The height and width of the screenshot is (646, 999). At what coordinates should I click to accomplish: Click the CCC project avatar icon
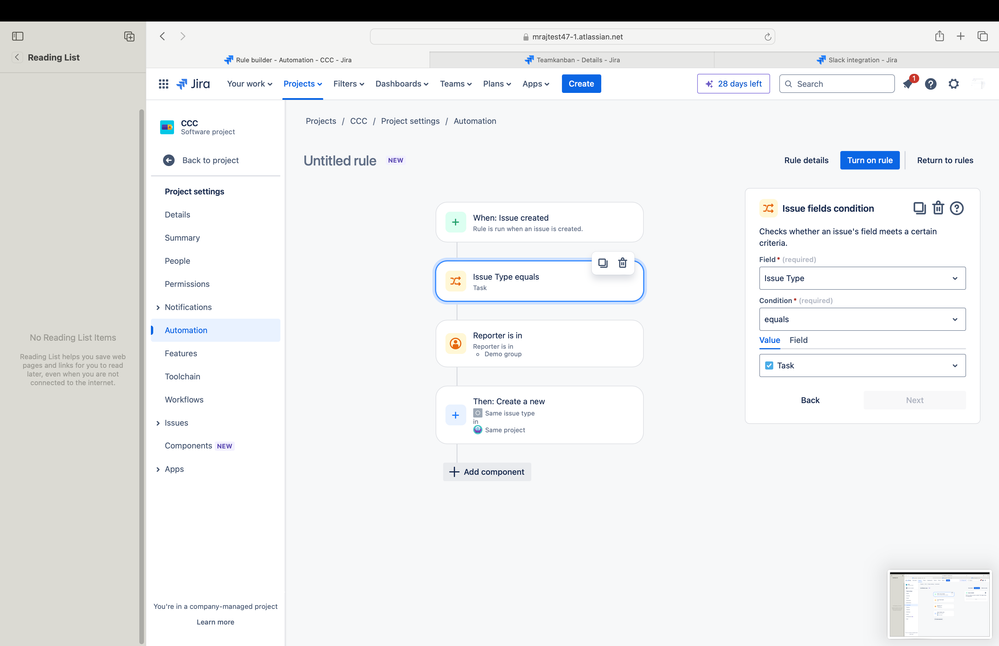coord(167,127)
